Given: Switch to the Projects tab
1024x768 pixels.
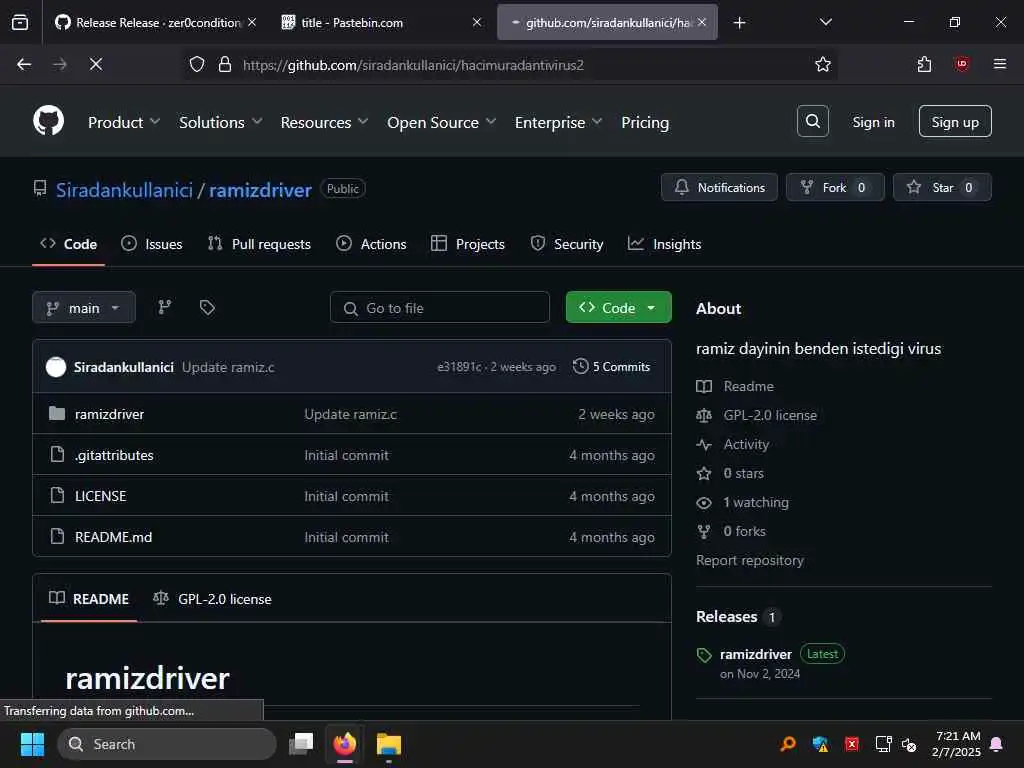Looking at the screenshot, I should coord(468,244).
